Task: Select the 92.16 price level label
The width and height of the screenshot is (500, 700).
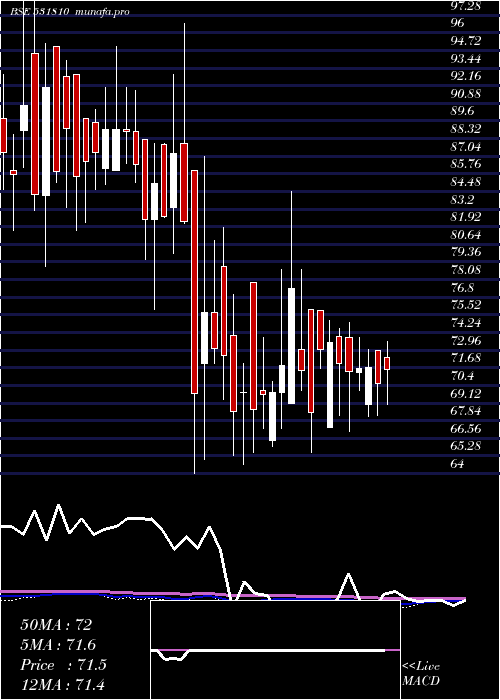Action: coord(467,76)
